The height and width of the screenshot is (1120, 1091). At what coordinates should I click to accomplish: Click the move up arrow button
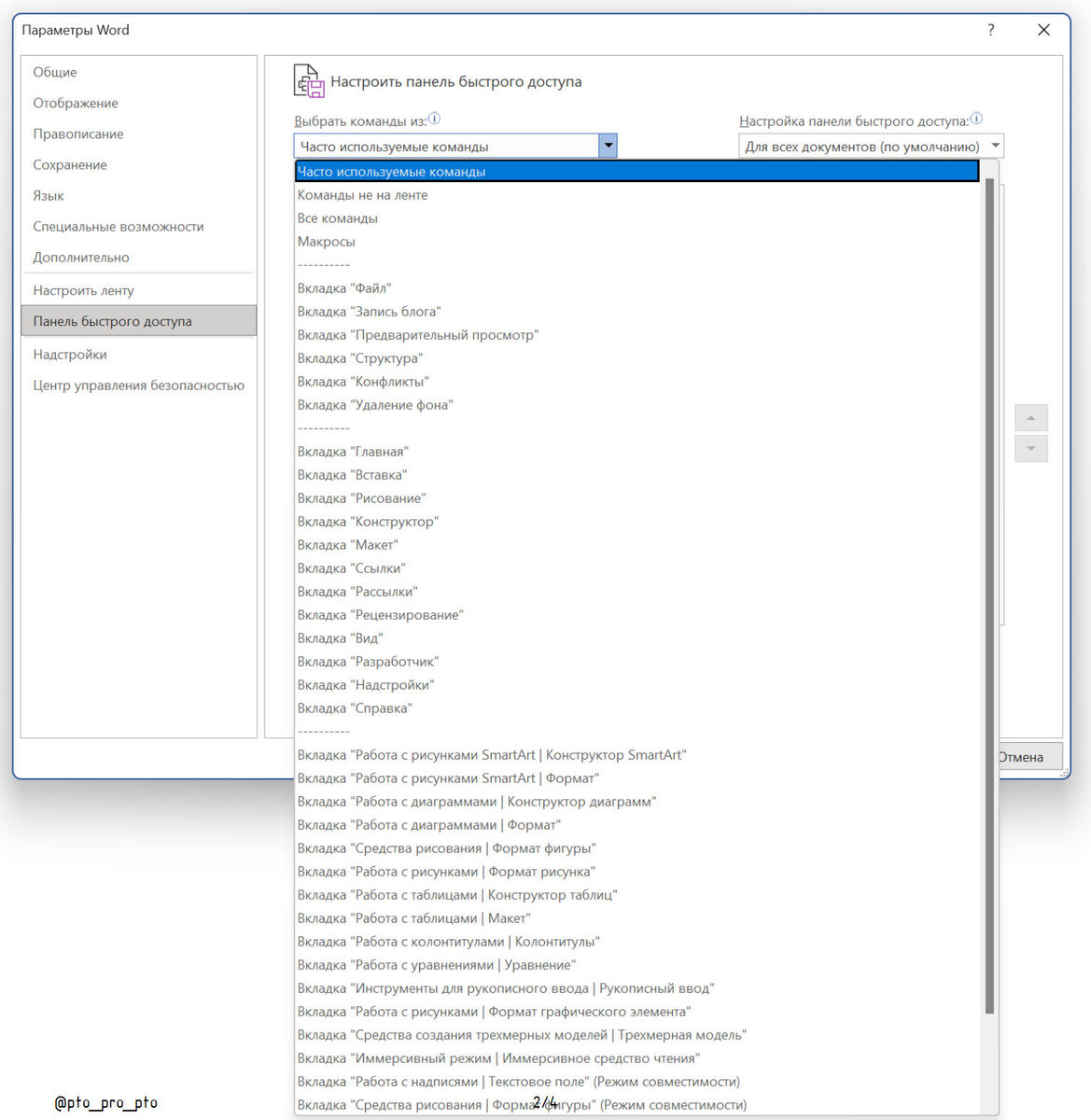pos(1030,417)
